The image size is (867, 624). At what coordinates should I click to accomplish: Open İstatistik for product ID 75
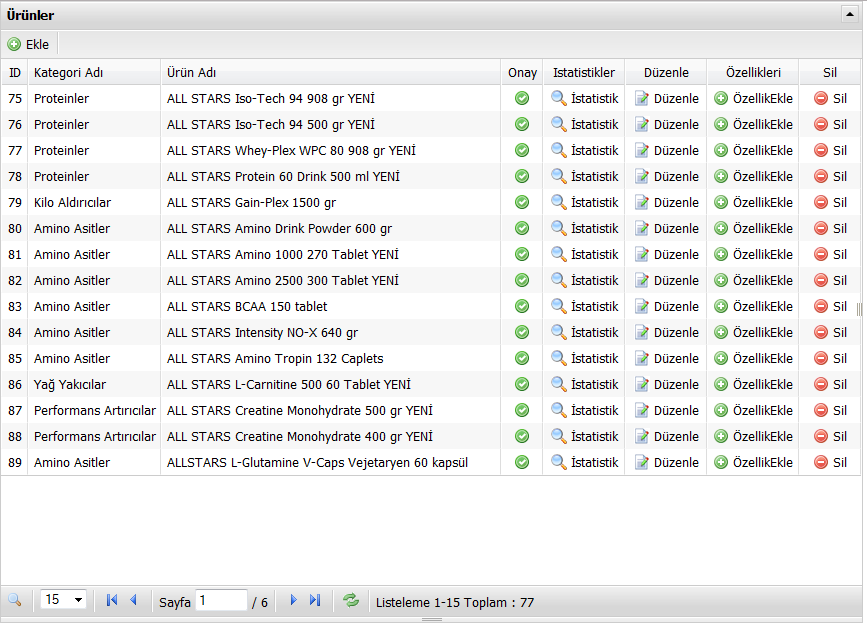584,98
